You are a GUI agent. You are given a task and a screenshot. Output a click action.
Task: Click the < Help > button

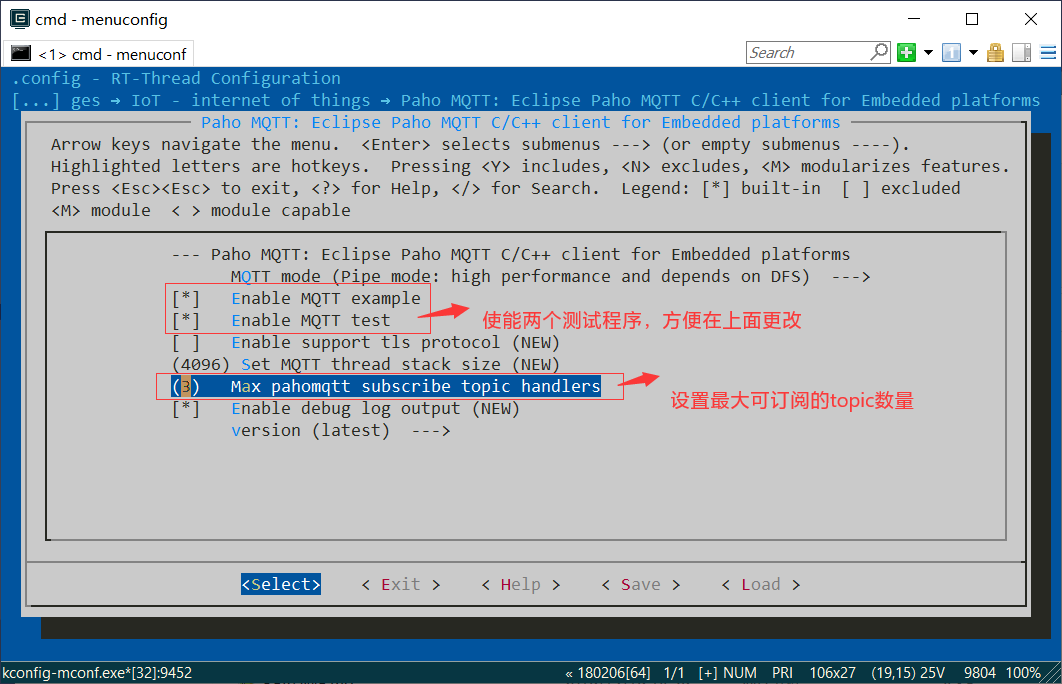[520, 584]
